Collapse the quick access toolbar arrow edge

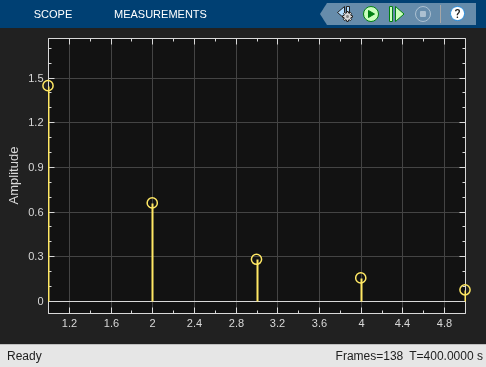coord(323,14)
